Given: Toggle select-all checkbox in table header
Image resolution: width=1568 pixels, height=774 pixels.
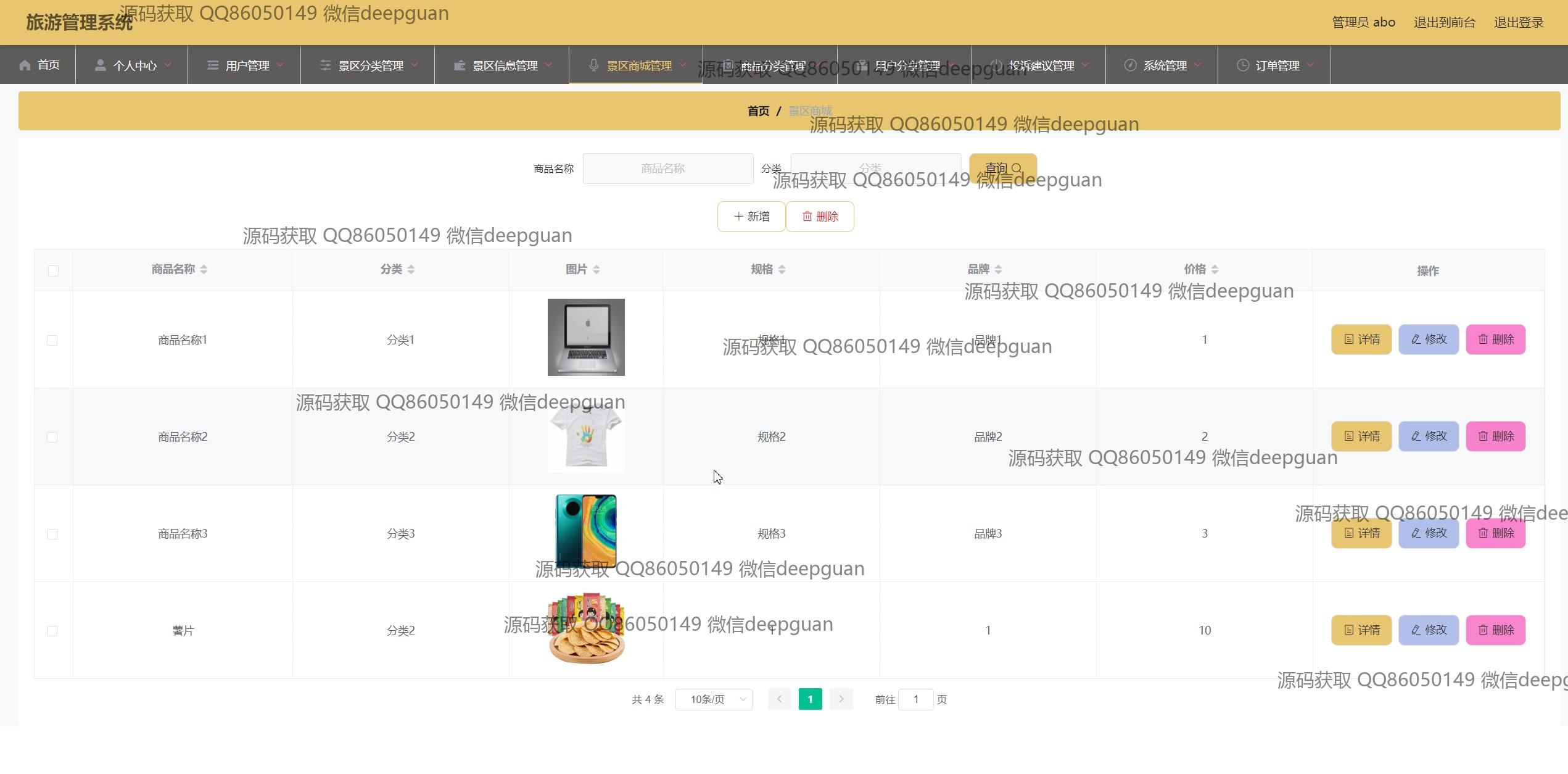Looking at the screenshot, I should pos(53,271).
